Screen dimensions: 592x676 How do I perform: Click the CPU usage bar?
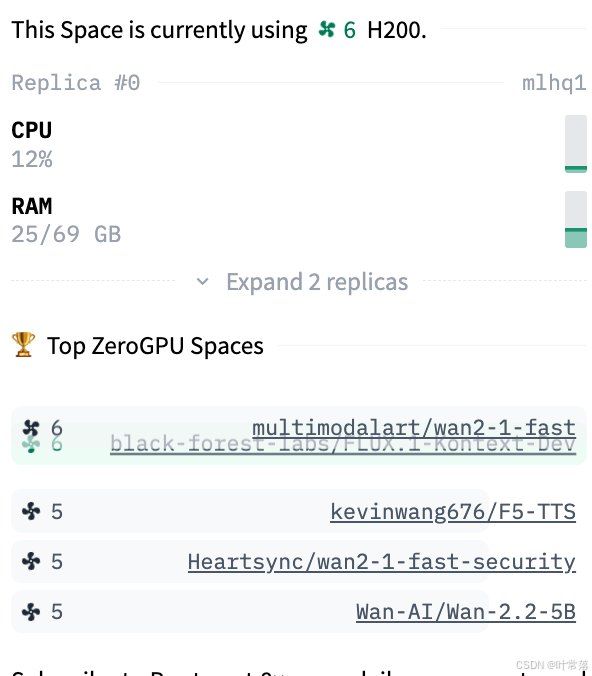coord(576,144)
